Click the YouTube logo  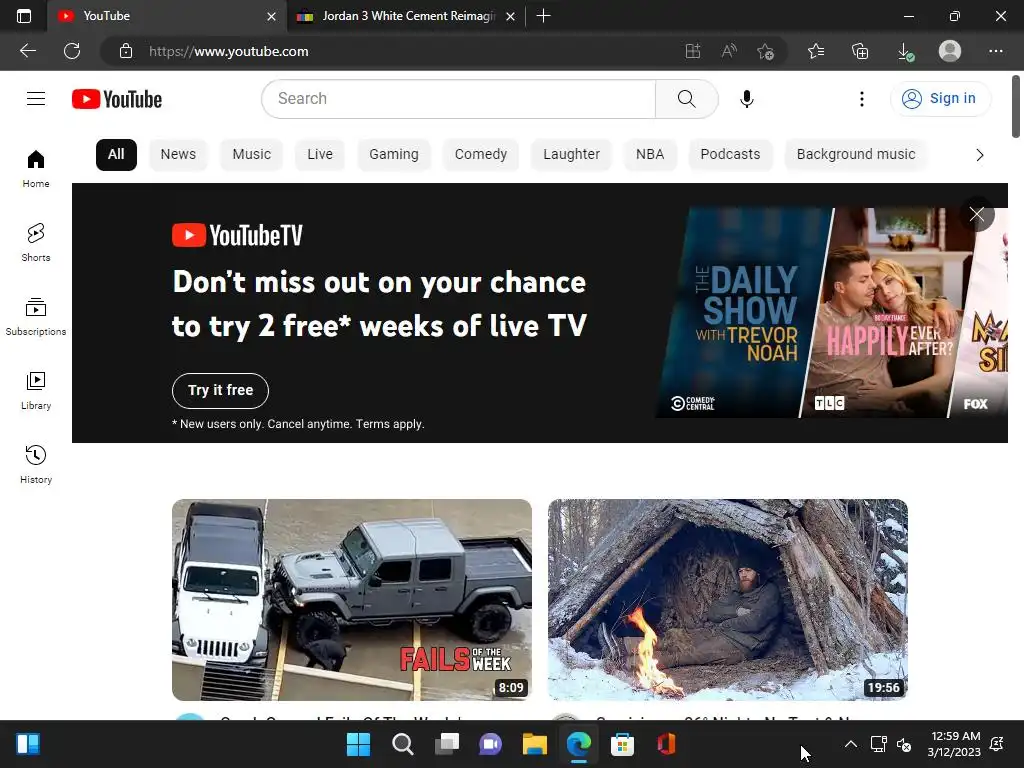pos(117,99)
